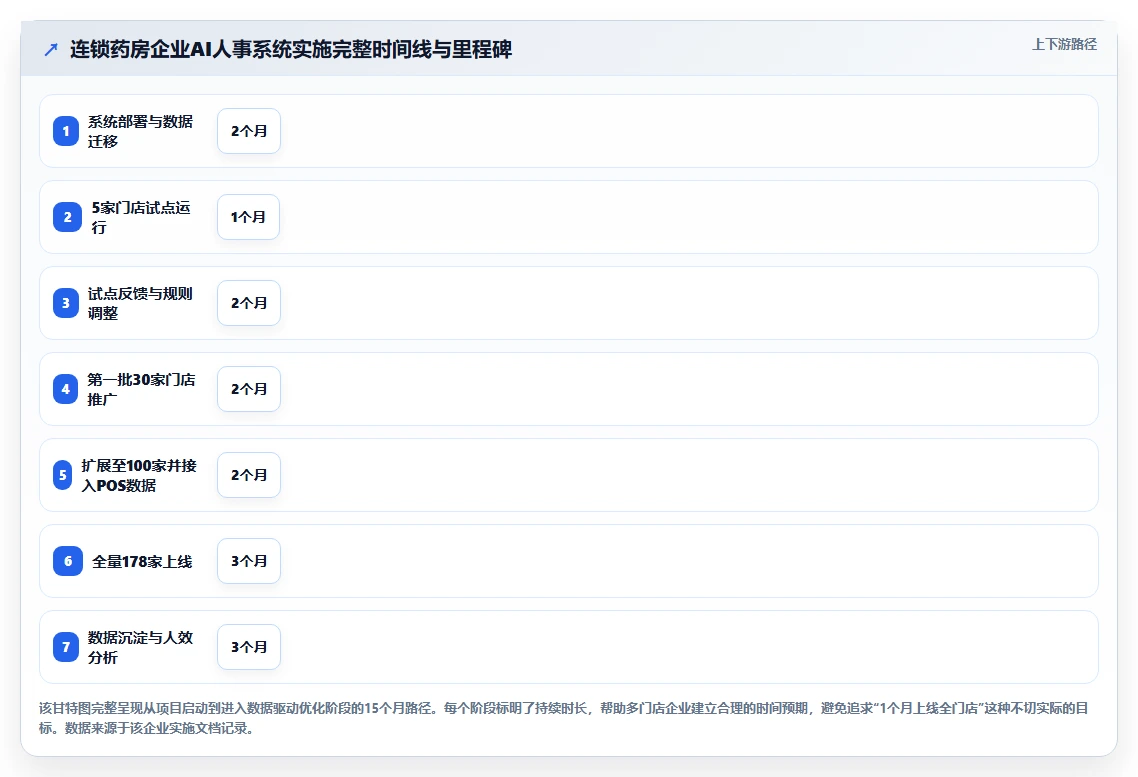The height and width of the screenshot is (777, 1138).
Task: Click the 3个月 chip in 数据沉淀与人效分析 row
Action: [249, 647]
